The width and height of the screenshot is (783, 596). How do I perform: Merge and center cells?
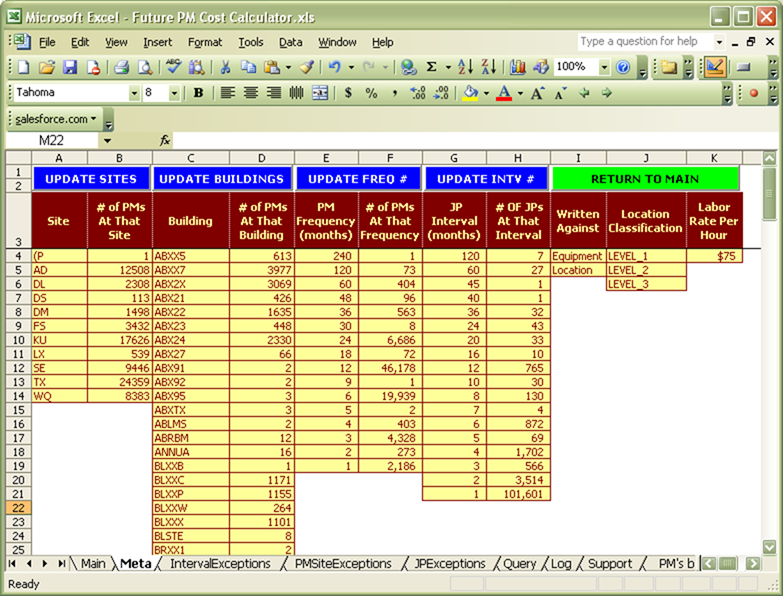point(320,93)
